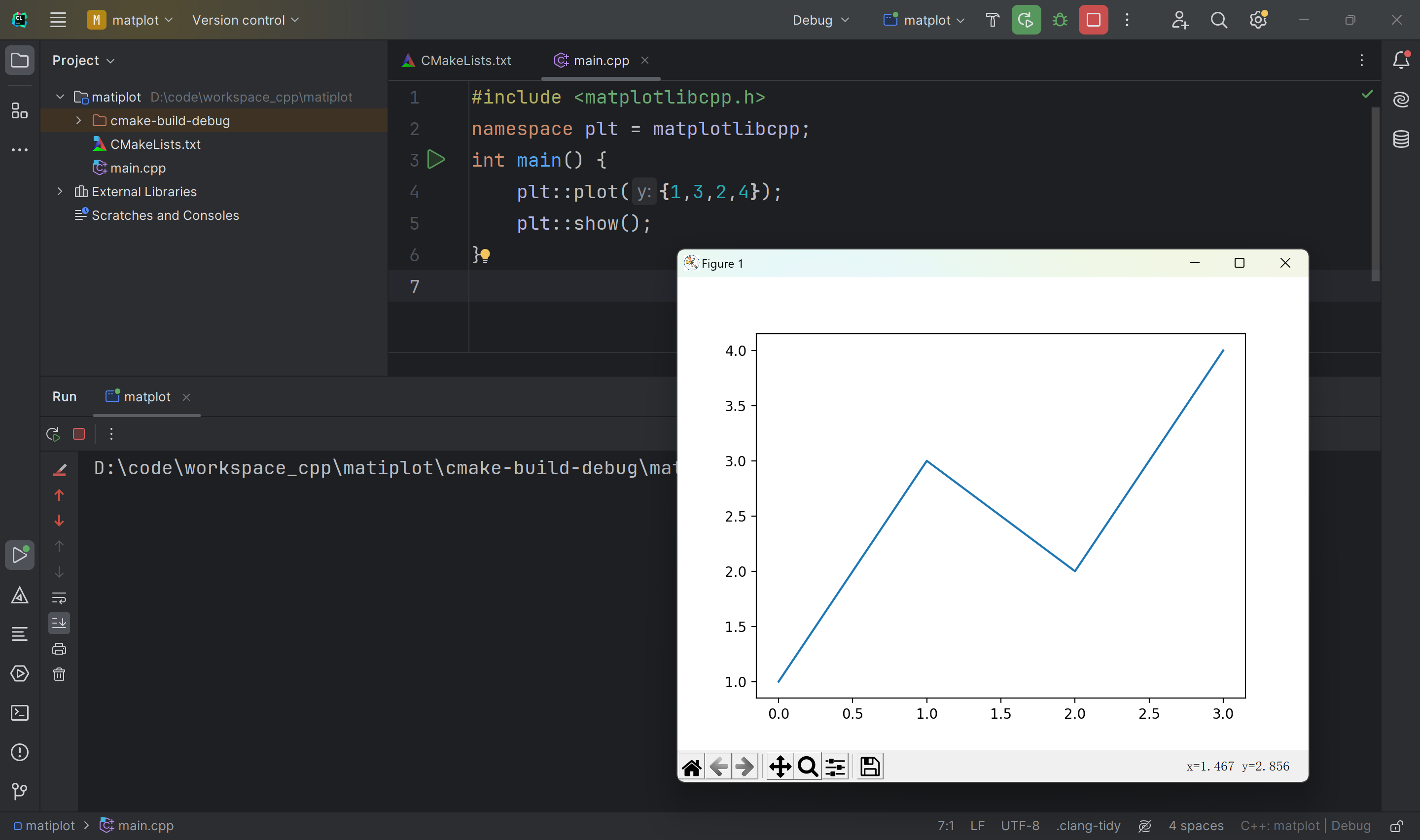Click the 4 spaces indent setting

1196,826
